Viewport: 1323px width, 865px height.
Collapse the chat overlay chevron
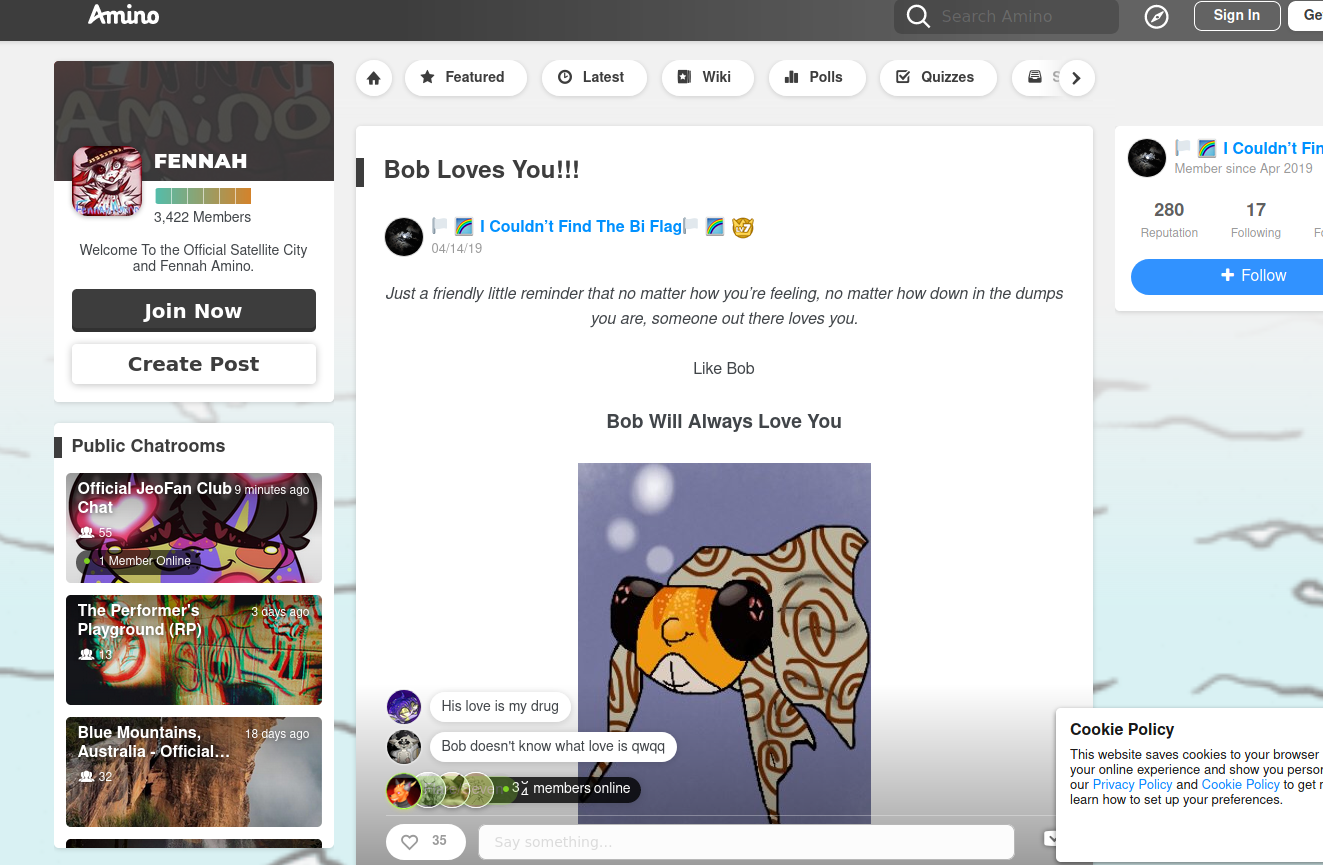coord(1050,839)
